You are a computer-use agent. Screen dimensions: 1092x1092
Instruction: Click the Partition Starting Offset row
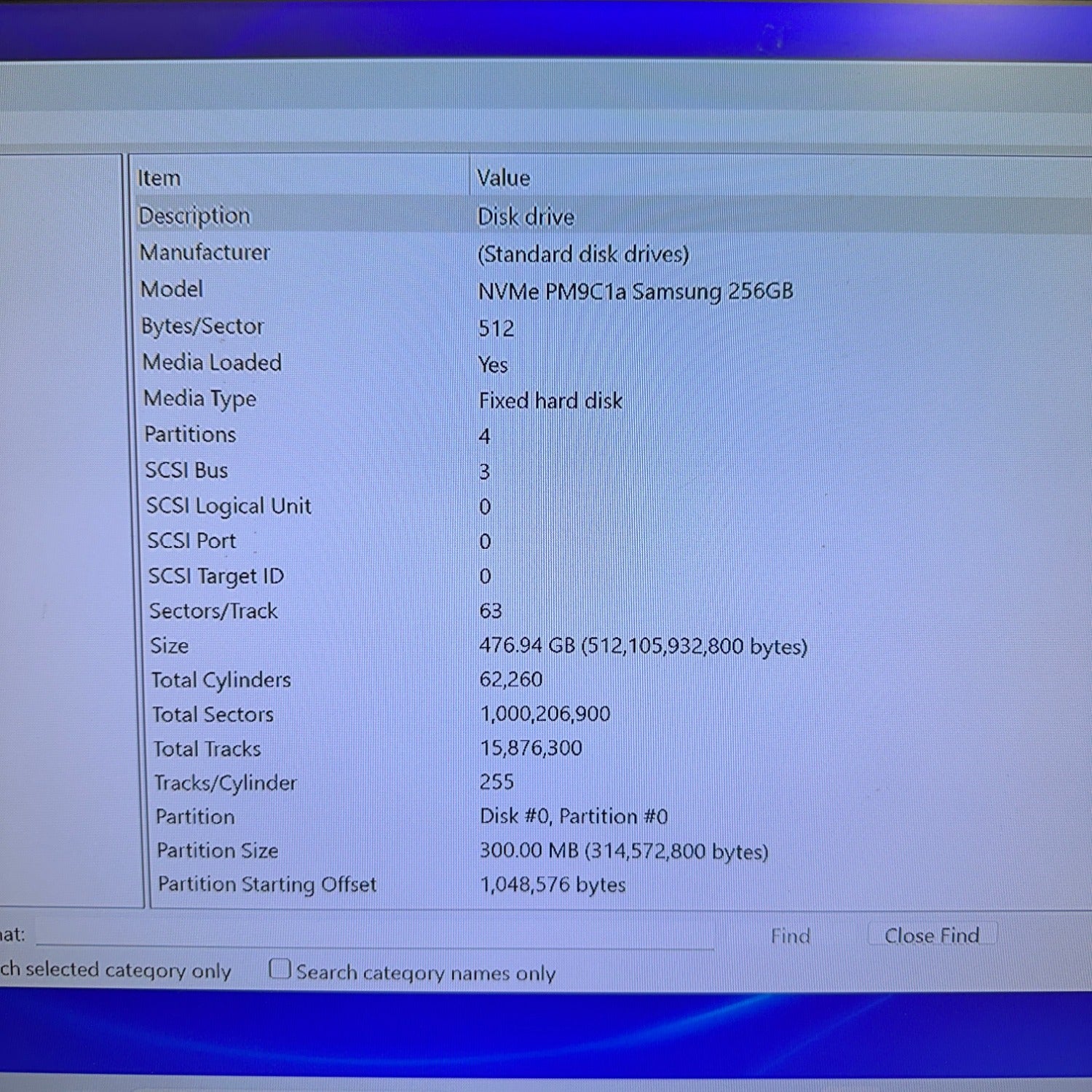point(267,885)
